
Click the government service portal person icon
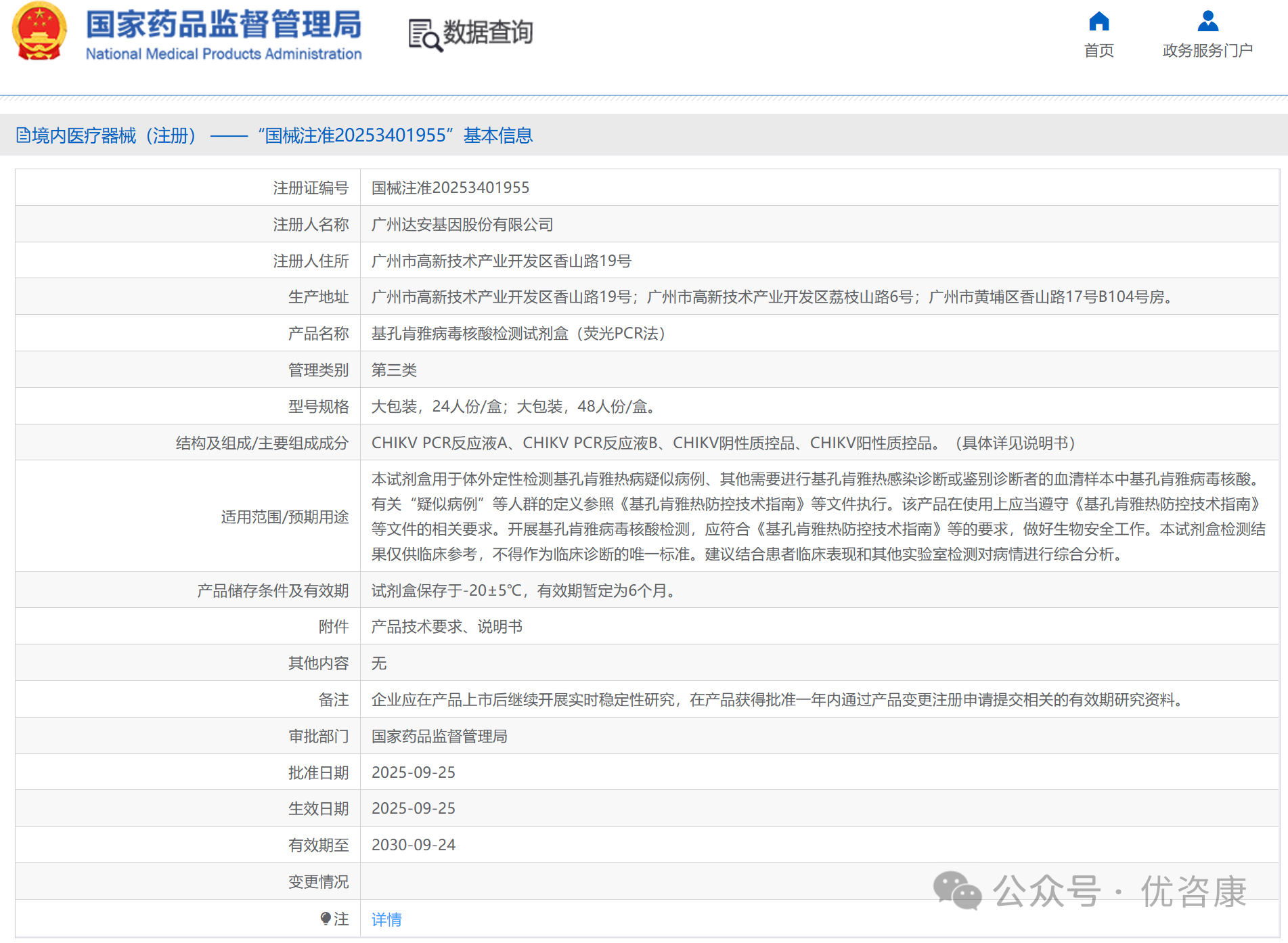(x=1207, y=22)
